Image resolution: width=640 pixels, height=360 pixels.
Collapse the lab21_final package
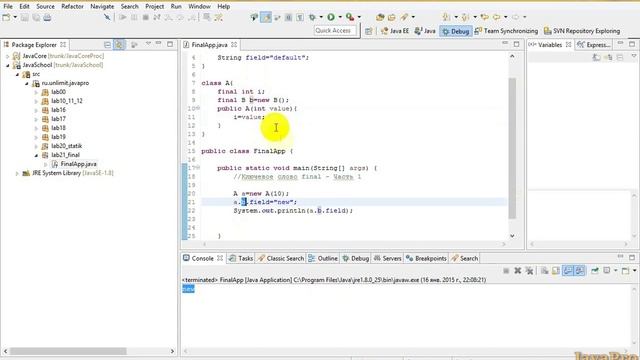[36, 155]
